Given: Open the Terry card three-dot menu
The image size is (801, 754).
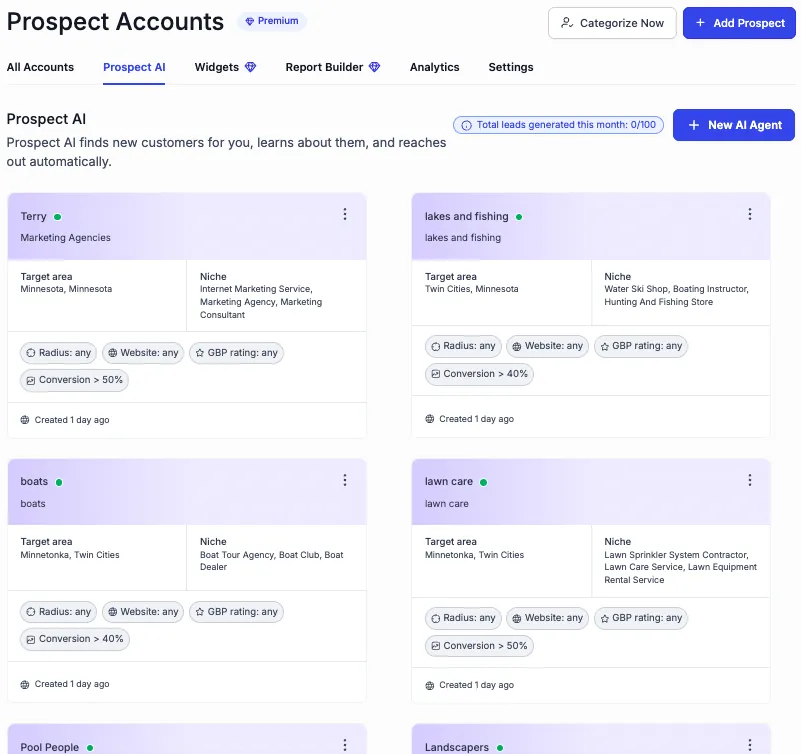Looking at the screenshot, I should (345, 215).
